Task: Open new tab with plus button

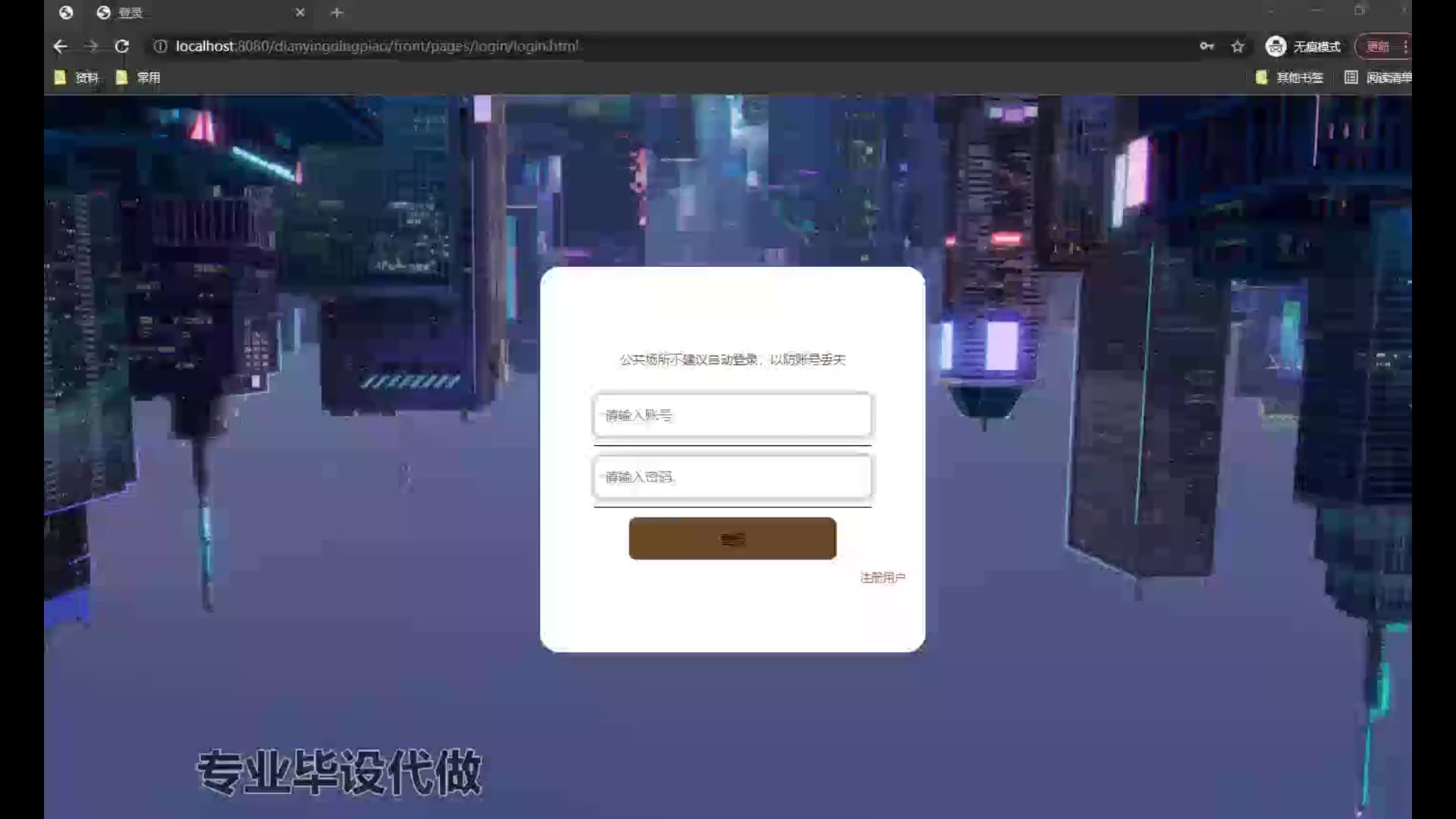Action: click(337, 13)
